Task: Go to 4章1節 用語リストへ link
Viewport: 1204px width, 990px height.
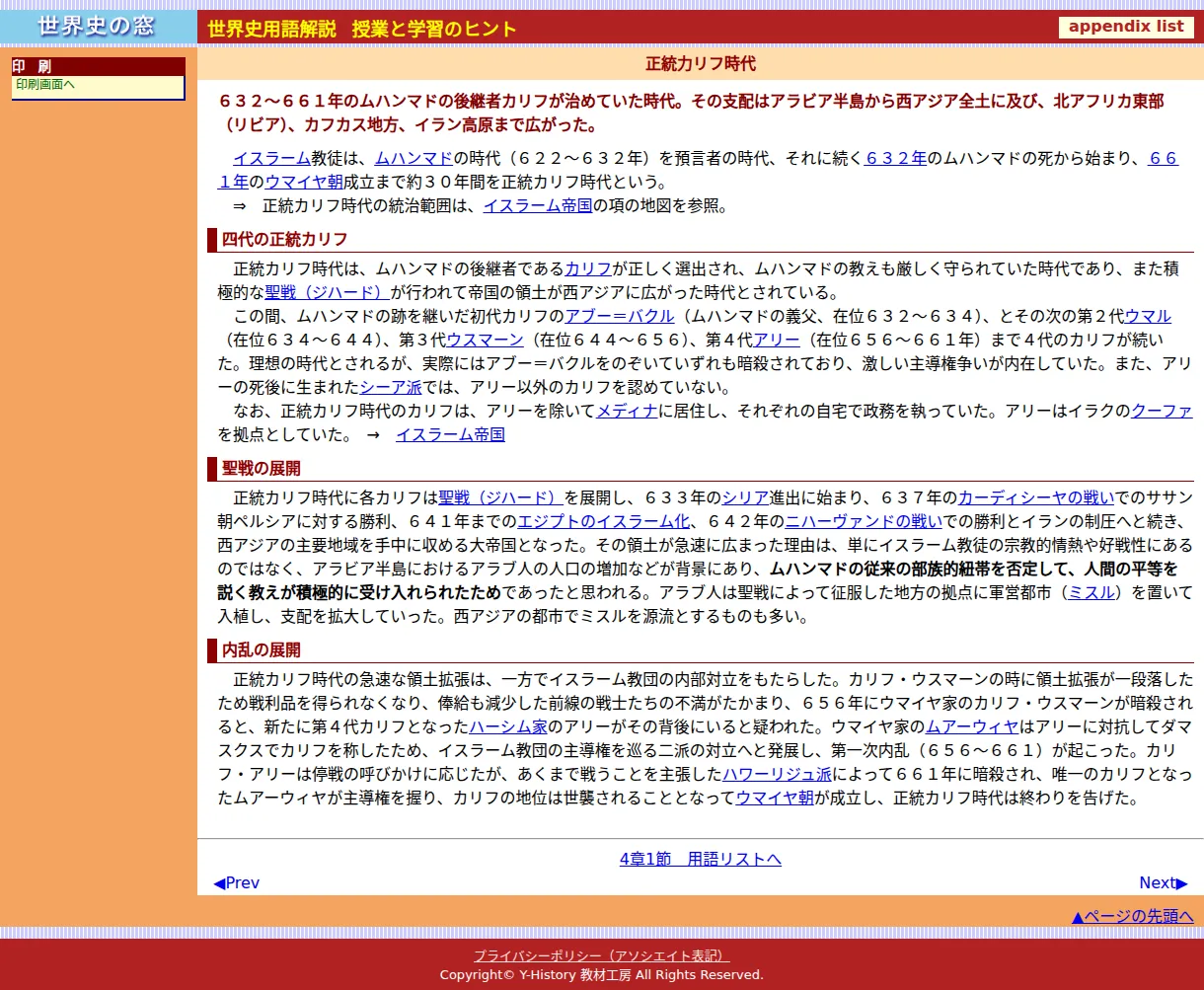Action: [x=701, y=859]
